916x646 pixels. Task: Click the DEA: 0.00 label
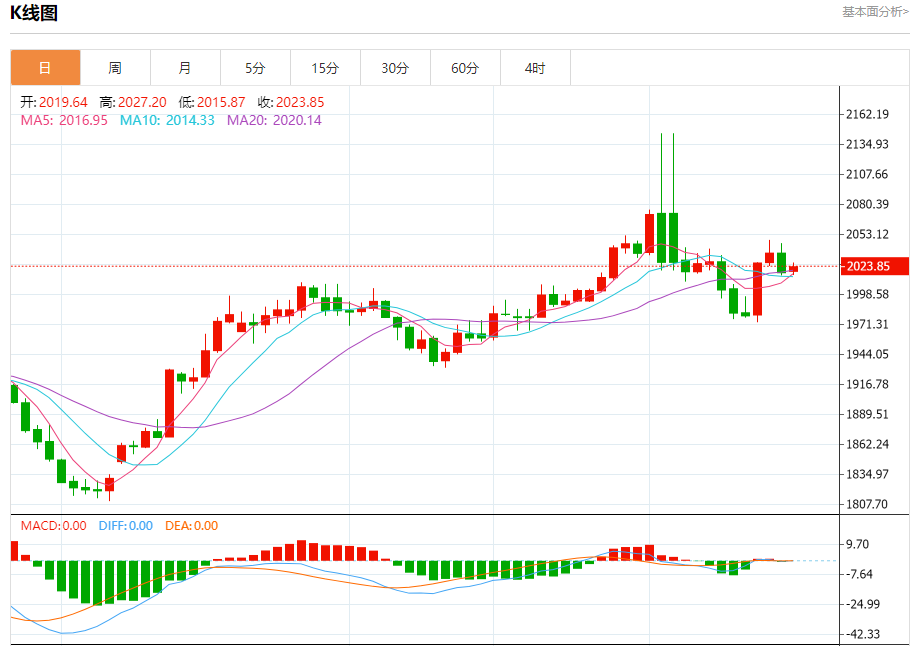coord(191,526)
